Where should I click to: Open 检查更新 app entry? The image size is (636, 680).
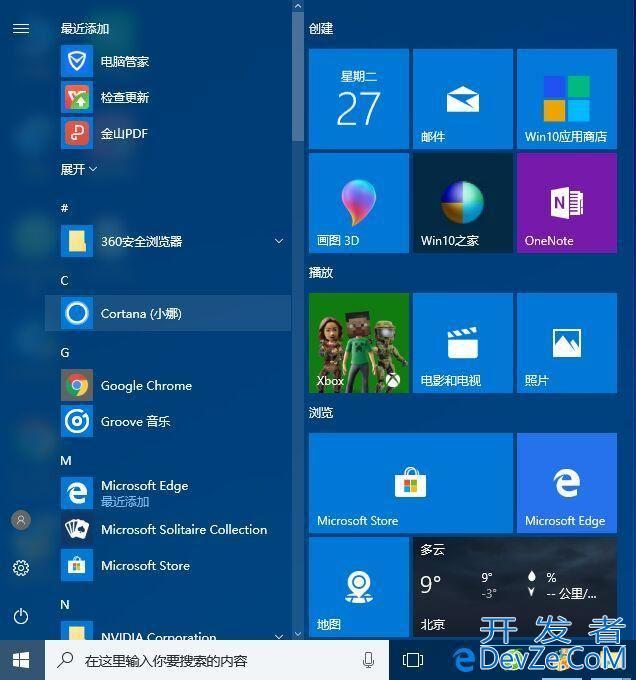click(x=168, y=97)
